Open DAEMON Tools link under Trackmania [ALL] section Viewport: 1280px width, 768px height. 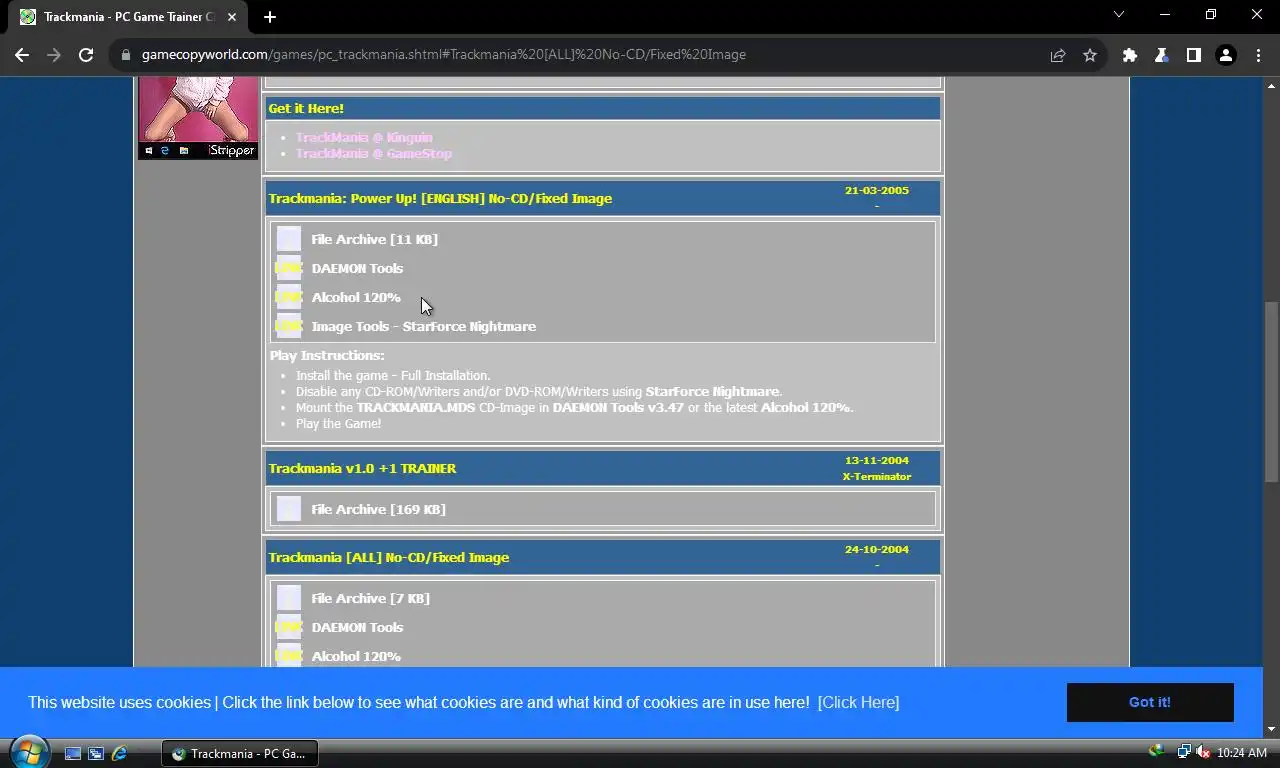(x=357, y=627)
